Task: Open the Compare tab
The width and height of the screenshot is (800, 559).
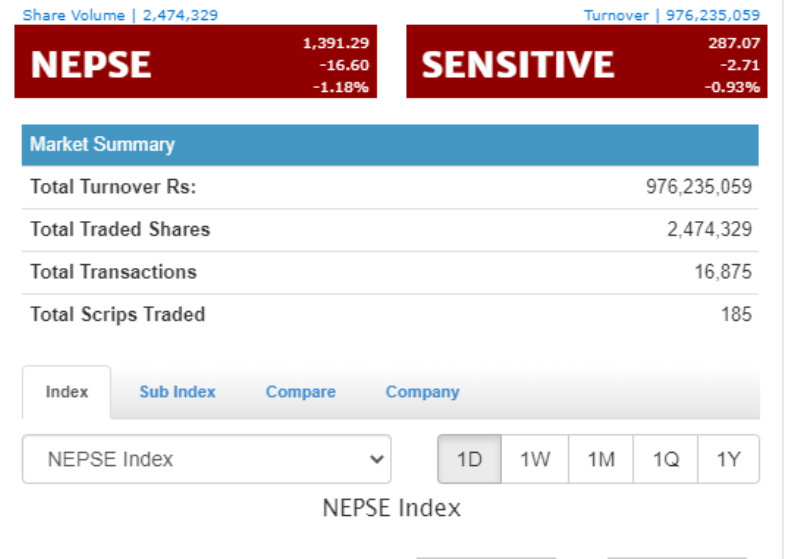Action: point(301,392)
